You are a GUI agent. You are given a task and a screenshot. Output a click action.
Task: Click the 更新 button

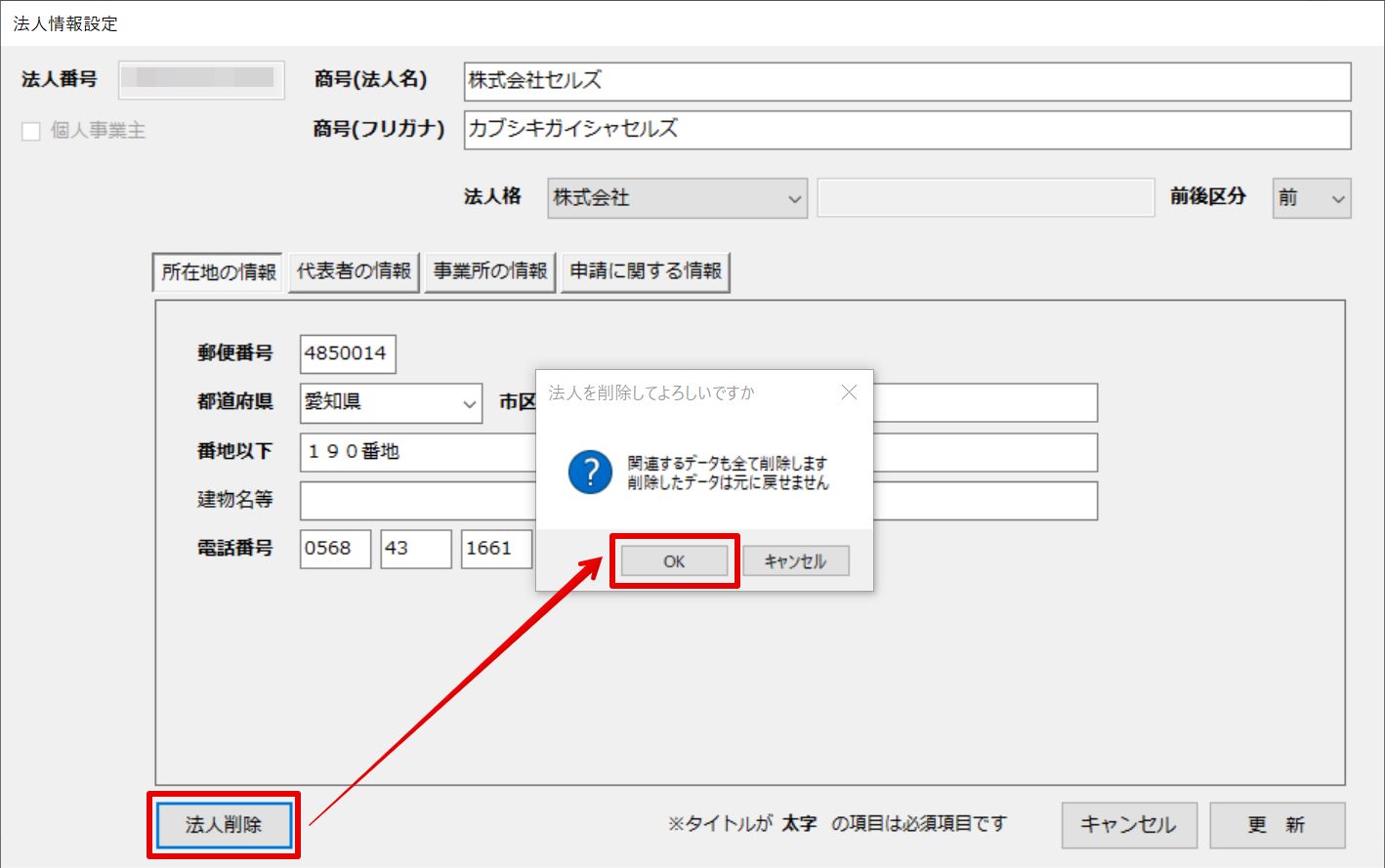point(1277,825)
